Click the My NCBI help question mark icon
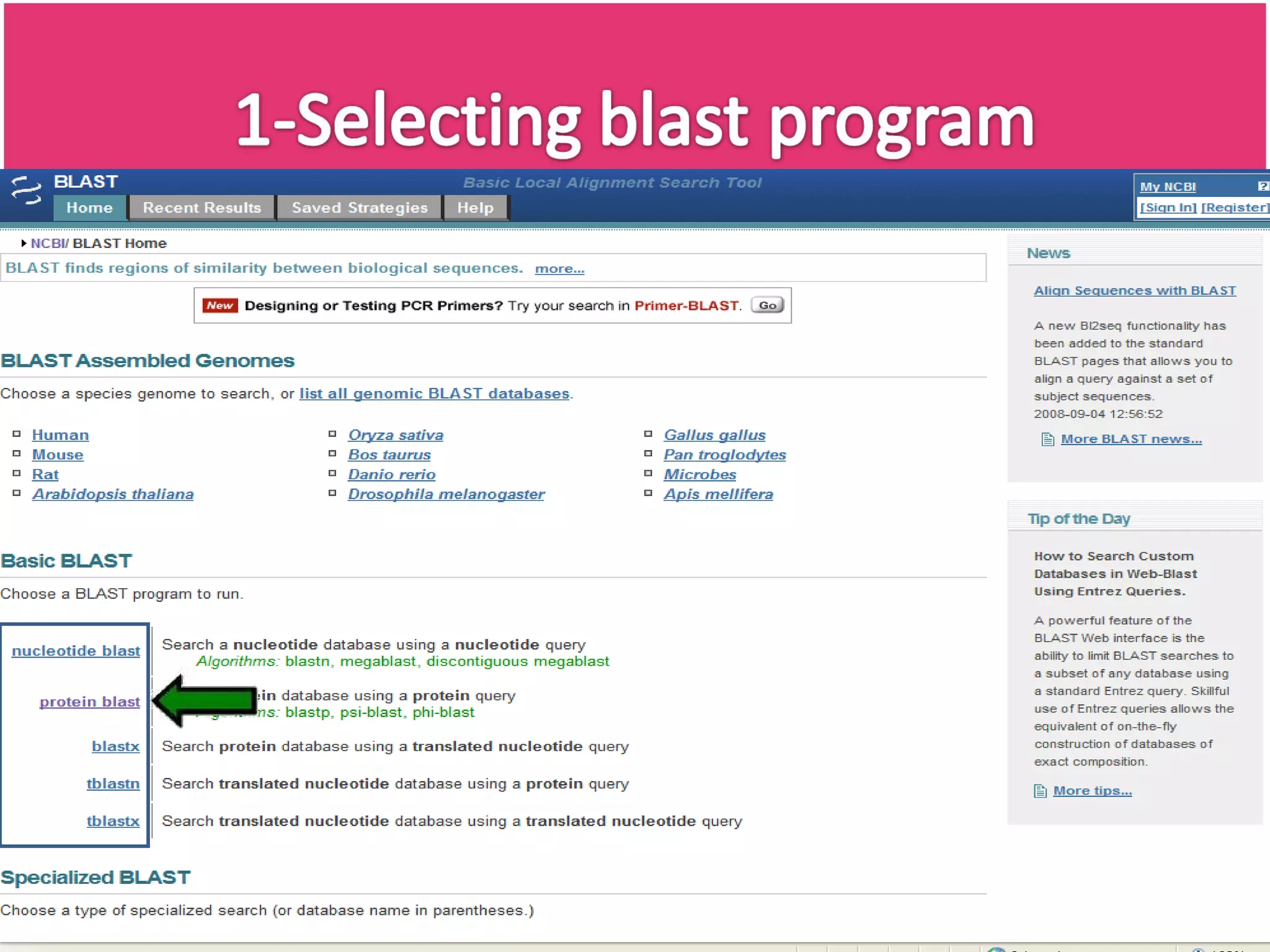Image resolution: width=1270 pixels, height=952 pixels. tap(1263, 186)
